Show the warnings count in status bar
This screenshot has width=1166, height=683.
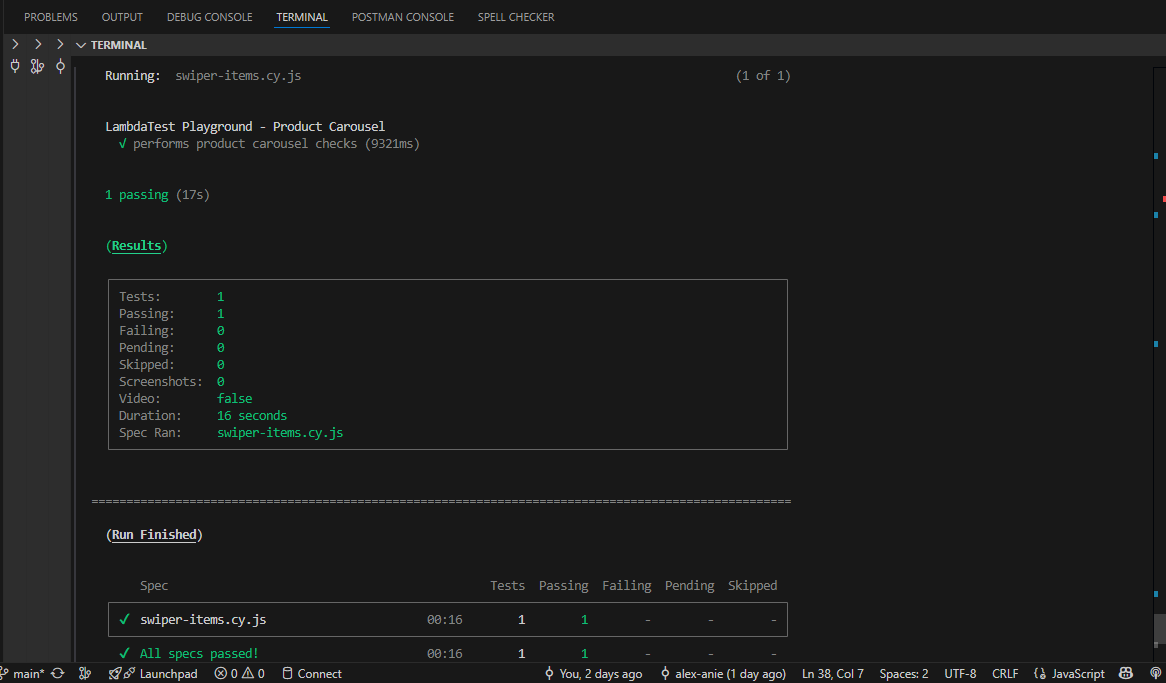pos(253,673)
